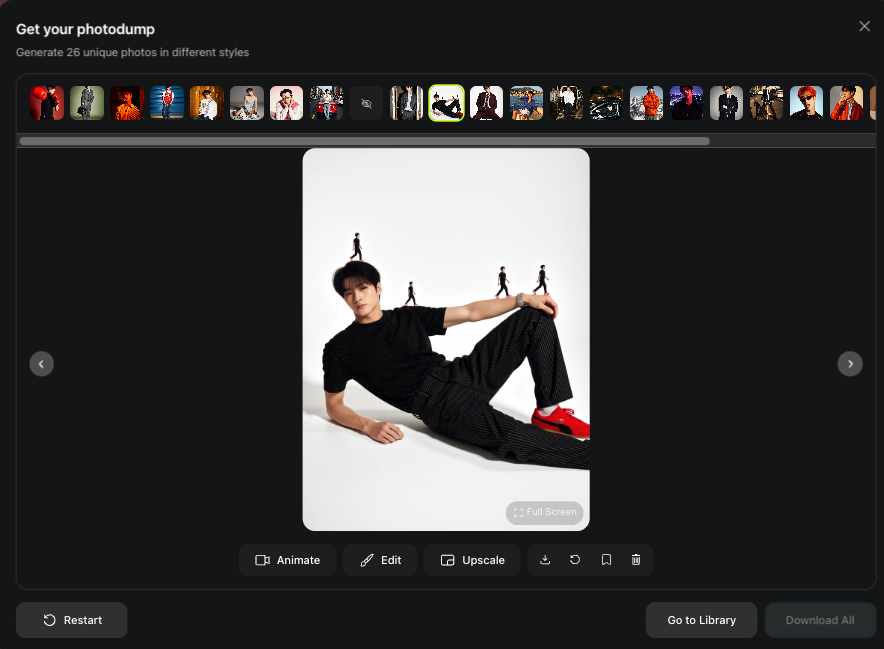Viewport: 884px width, 649px height.
Task: Select the hidden photo placeholder with crossed-eye icon
Action: click(x=366, y=103)
